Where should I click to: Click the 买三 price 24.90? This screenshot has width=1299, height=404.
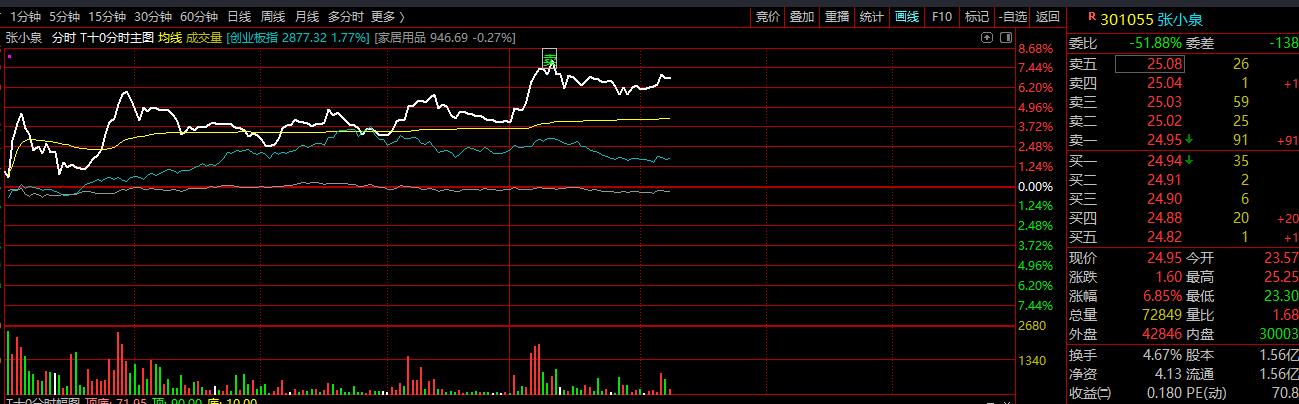tap(1165, 198)
